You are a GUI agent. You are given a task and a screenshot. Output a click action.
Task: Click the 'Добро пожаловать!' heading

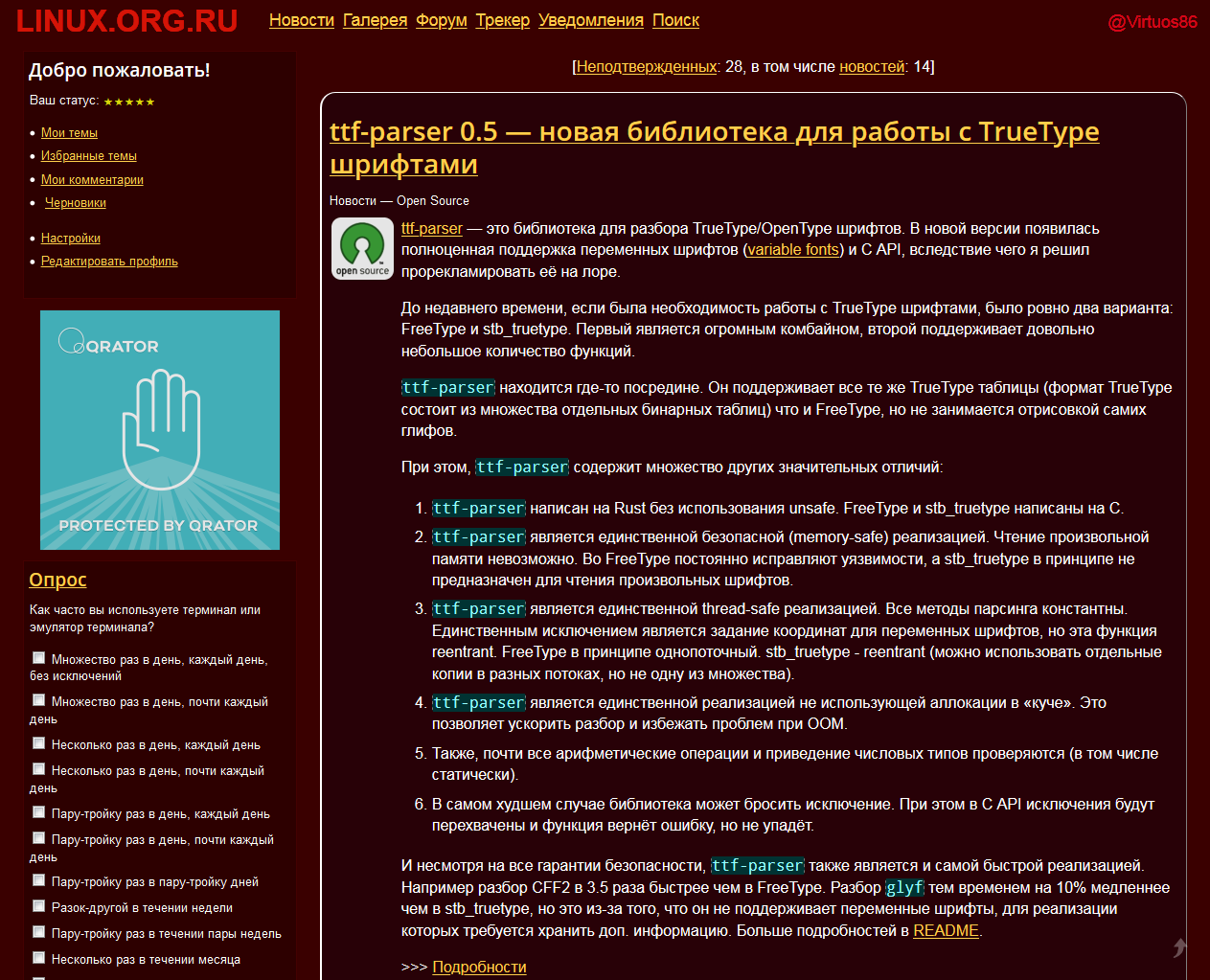coord(119,70)
